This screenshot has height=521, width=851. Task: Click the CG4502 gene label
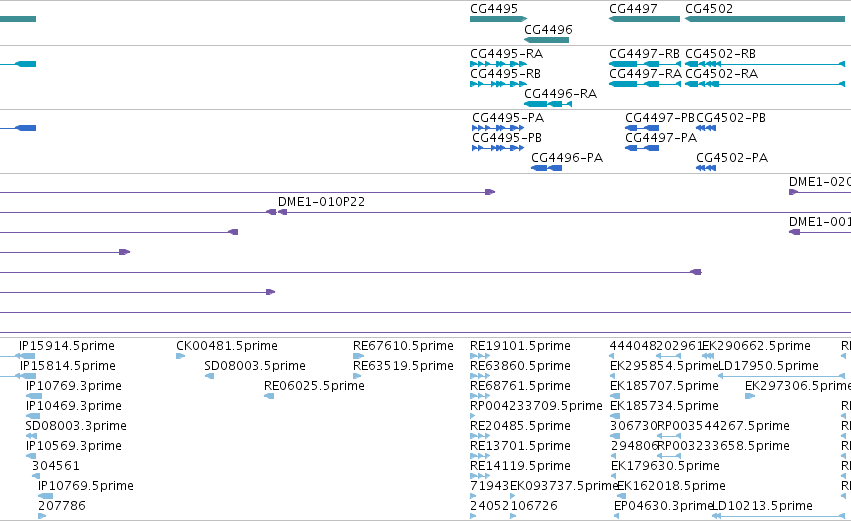(709, 9)
